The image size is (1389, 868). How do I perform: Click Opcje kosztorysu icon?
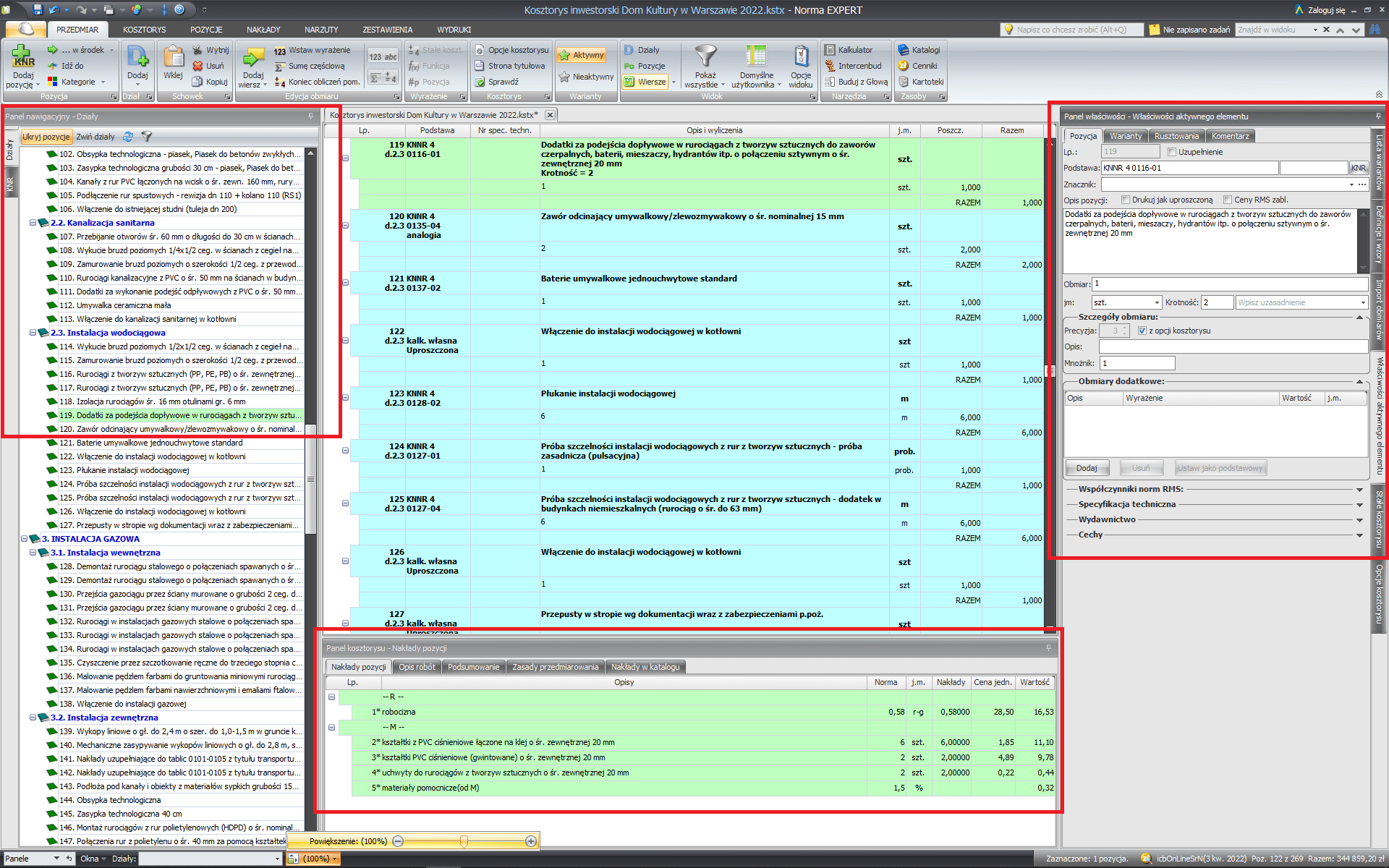[479, 50]
